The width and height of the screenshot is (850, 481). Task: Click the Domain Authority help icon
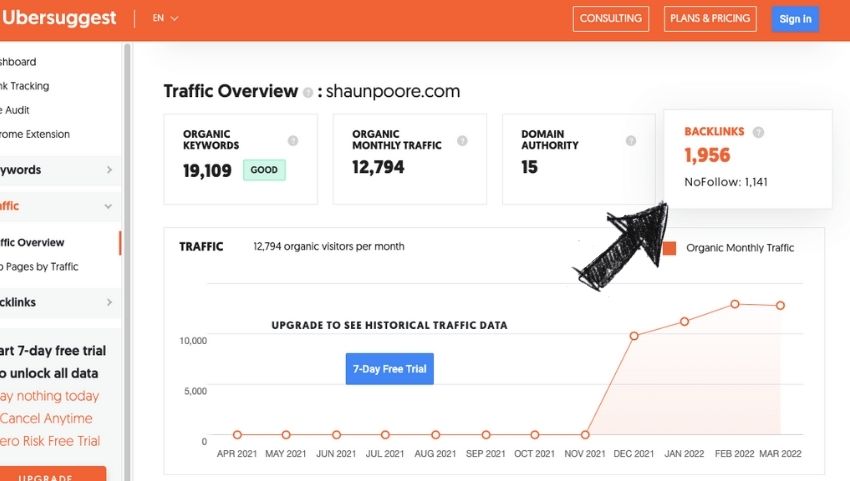(x=631, y=140)
